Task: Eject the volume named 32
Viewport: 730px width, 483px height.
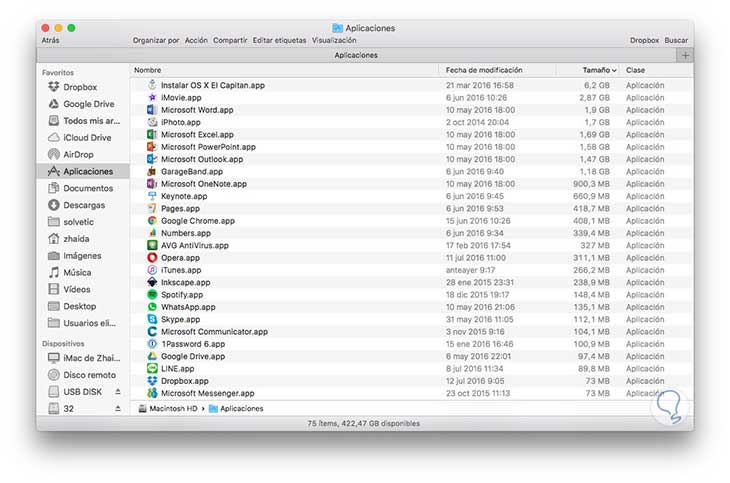Action: click(x=118, y=408)
